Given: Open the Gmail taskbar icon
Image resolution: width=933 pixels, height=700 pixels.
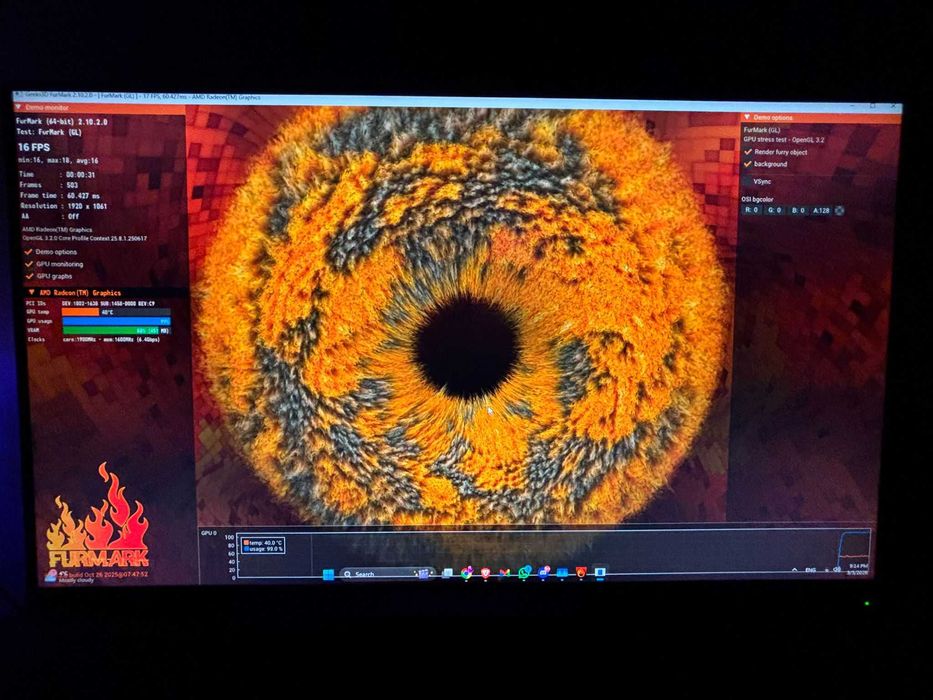Looking at the screenshot, I should pos(504,573).
